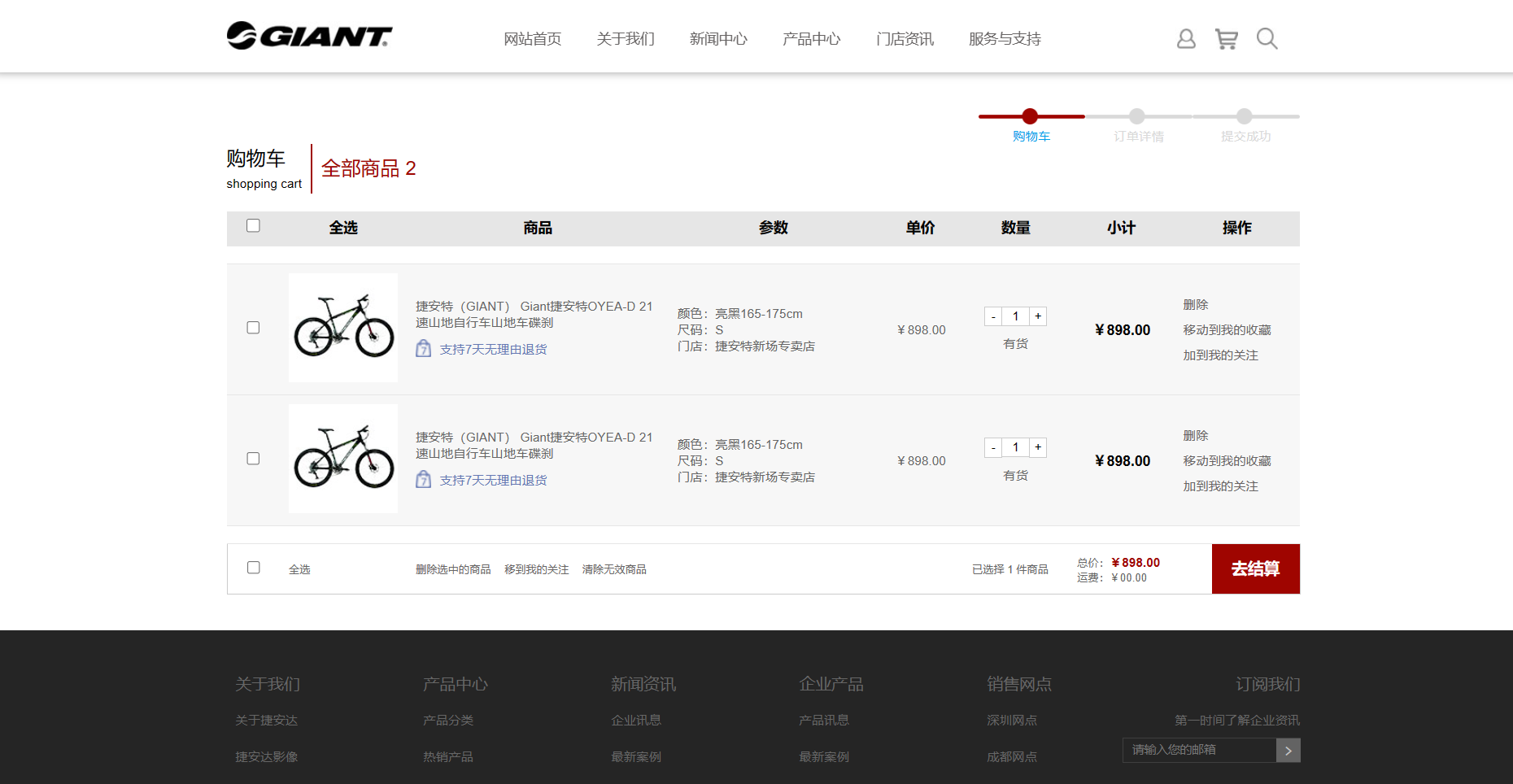
Task: Move first item to my favorites
Action: 1227,330
